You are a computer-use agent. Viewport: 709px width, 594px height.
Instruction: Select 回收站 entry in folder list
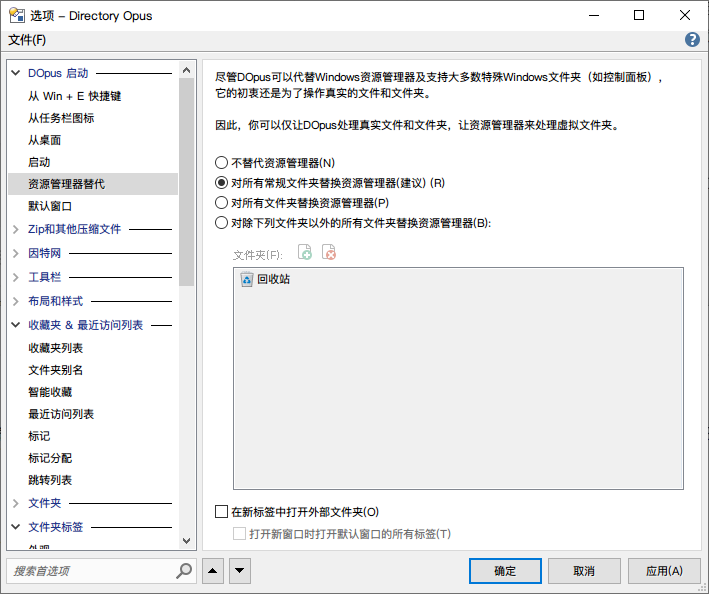(274, 279)
